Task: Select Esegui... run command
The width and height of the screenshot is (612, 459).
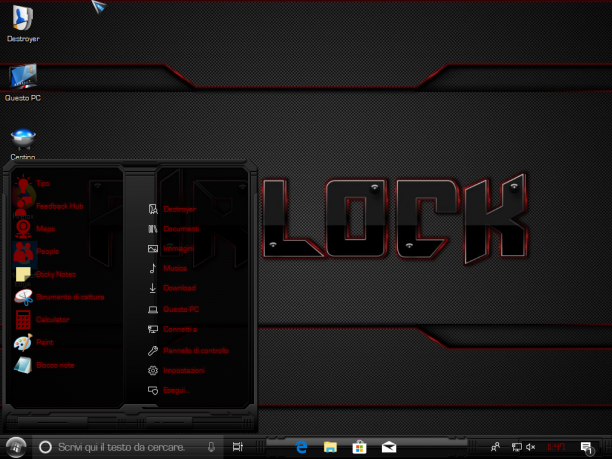Action: tap(169, 390)
